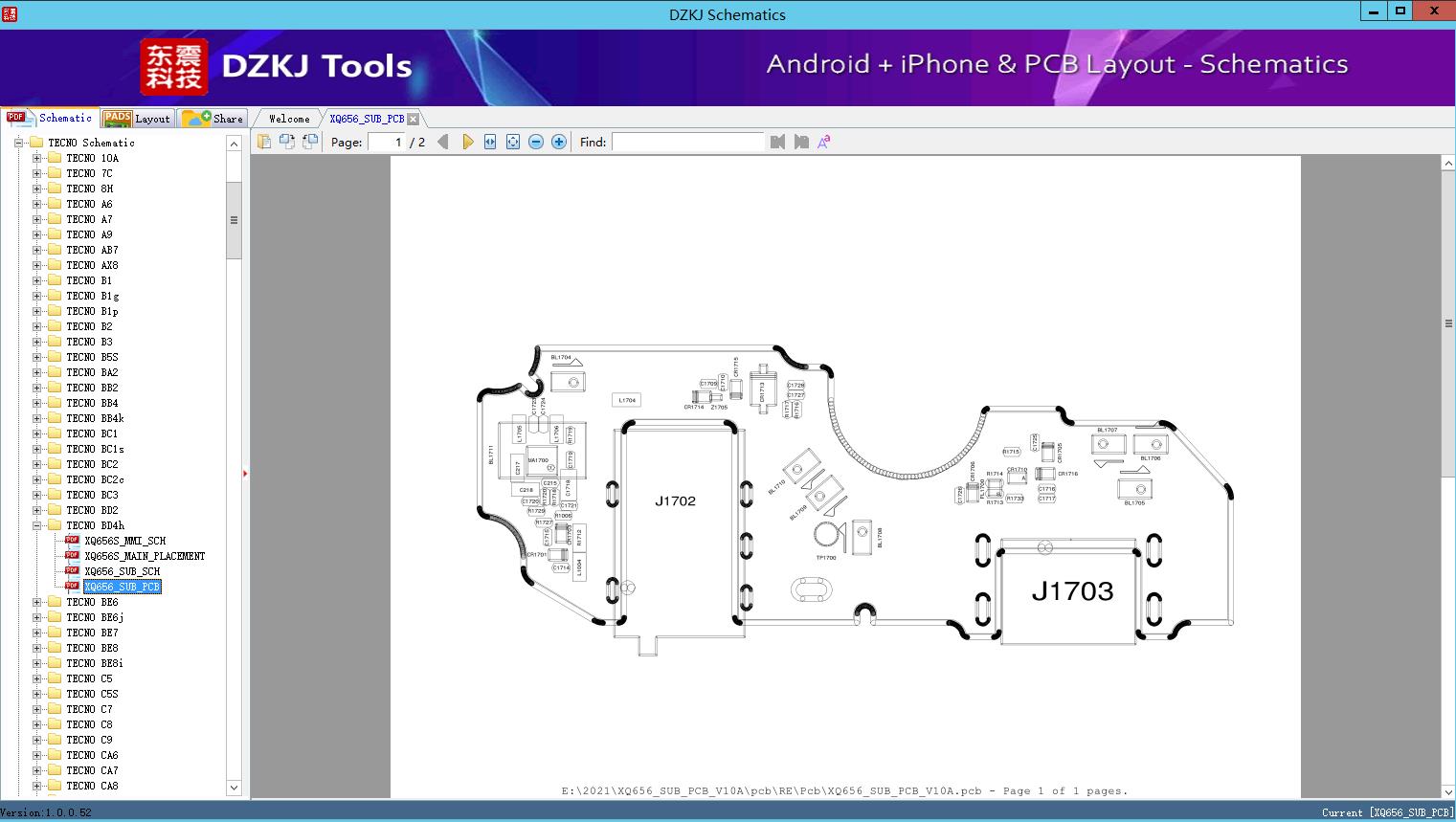Go to the previous page
This screenshot has width=1456, height=822.
point(443,142)
